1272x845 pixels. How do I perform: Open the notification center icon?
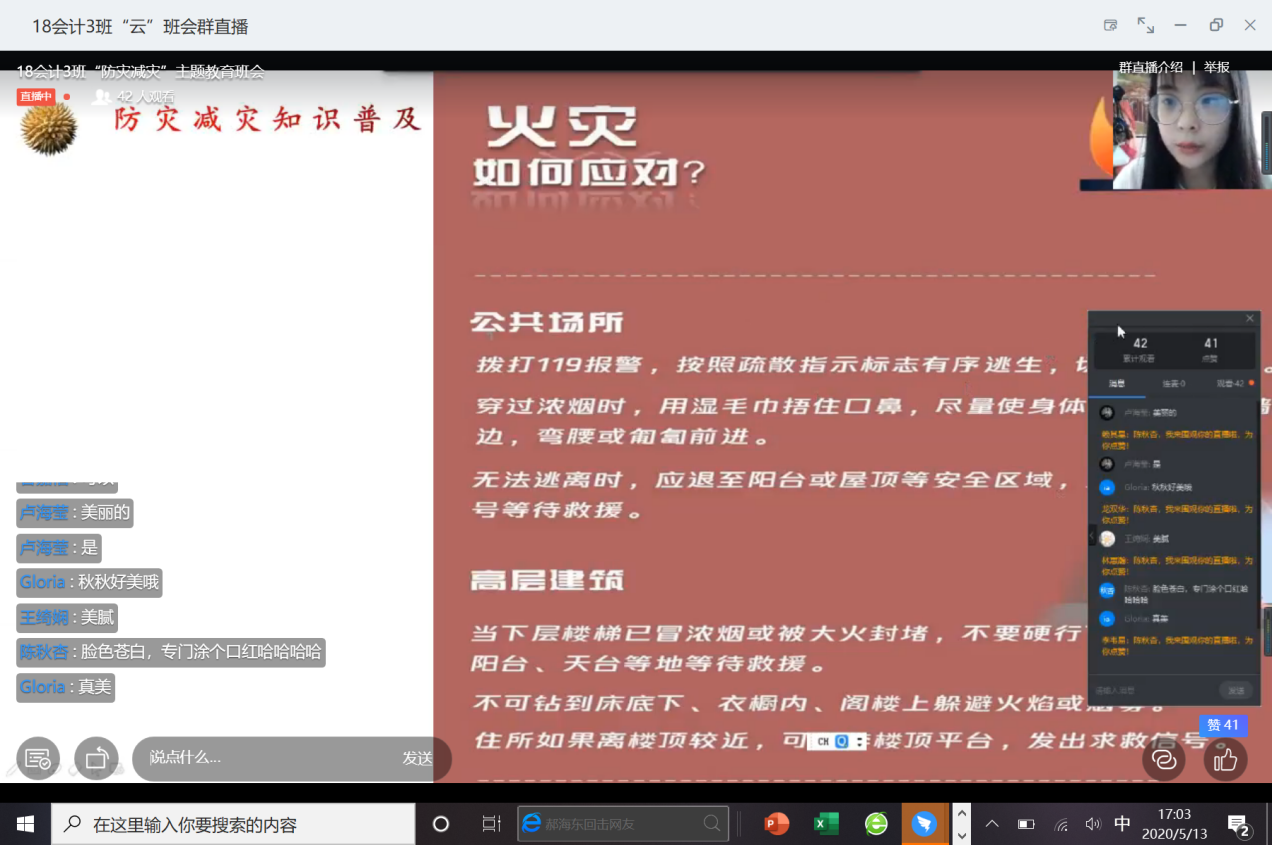(1239, 824)
